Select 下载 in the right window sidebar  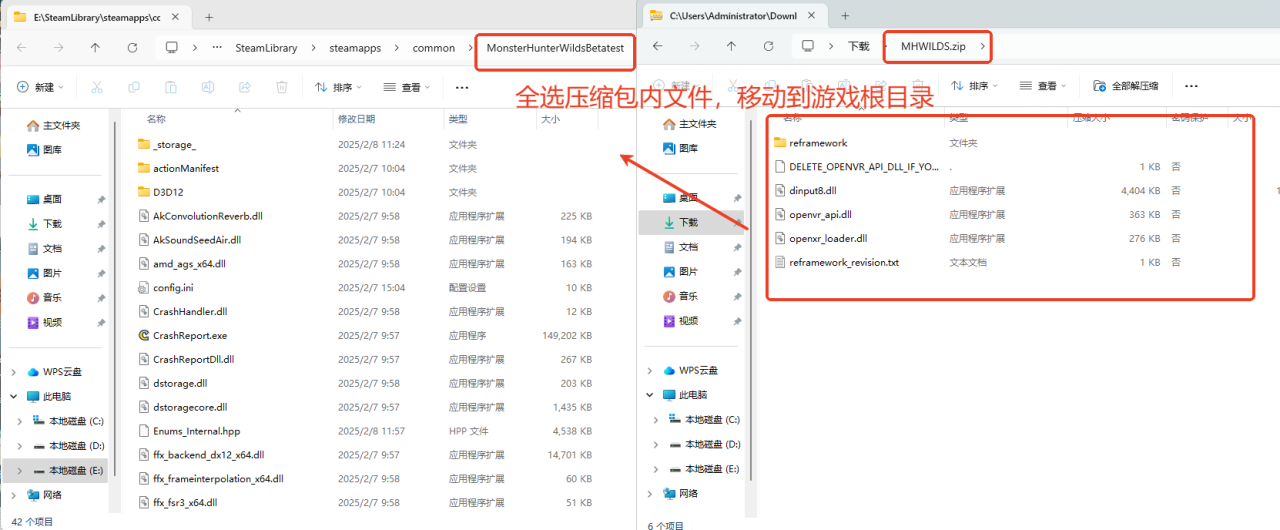pyautogui.click(x=688, y=223)
